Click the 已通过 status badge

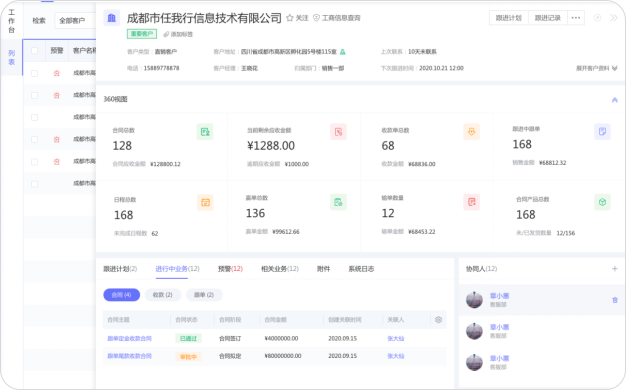pyautogui.click(x=188, y=338)
